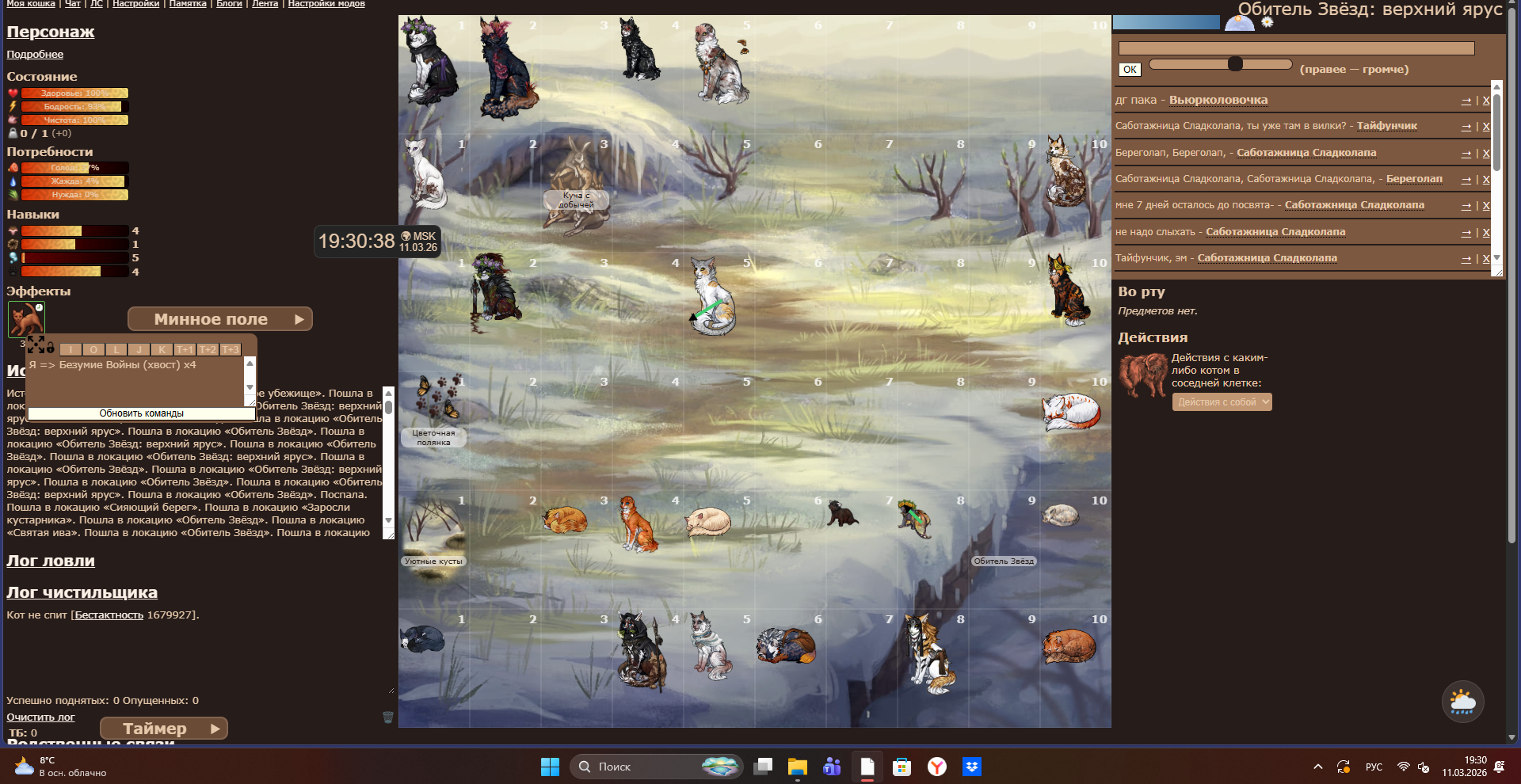Screen dimensions: 1521x784
Task: Click the OK button under the chat input
Action: 1130,70
